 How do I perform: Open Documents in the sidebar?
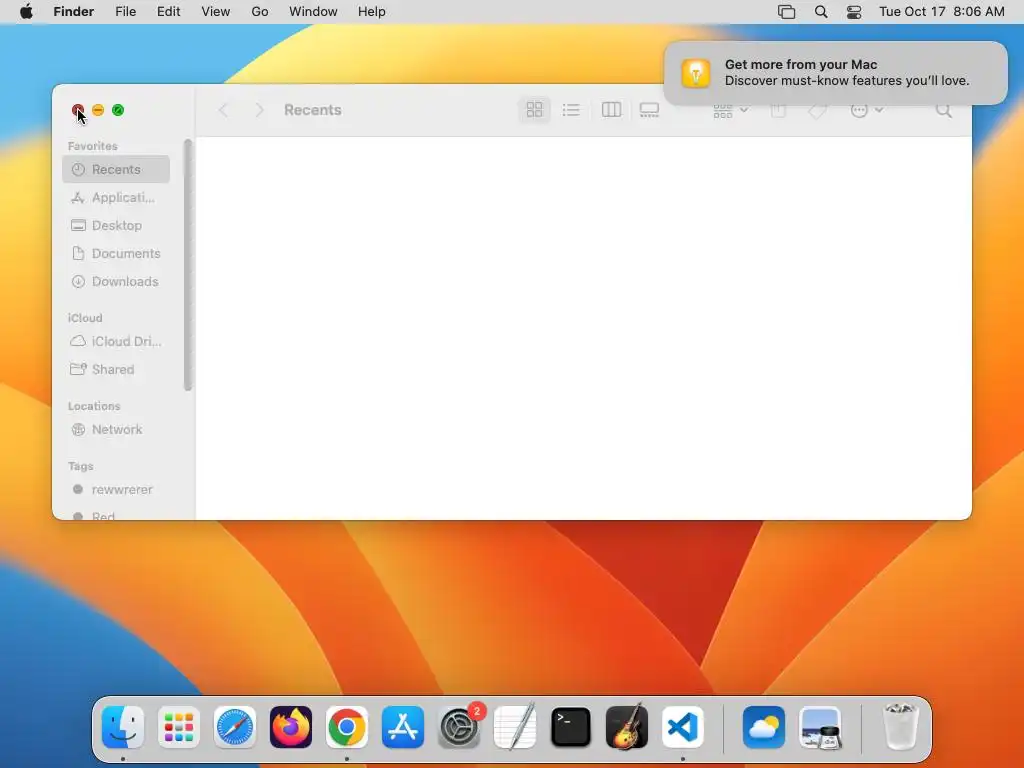pyautogui.click(x=116, y=253)
